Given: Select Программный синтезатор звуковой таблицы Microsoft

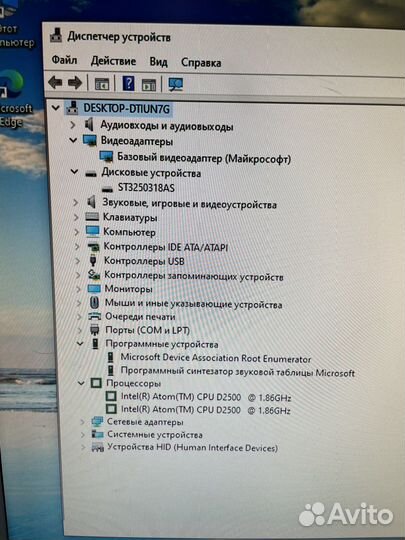Looking at the screenshot, I should tap(238, 372).
